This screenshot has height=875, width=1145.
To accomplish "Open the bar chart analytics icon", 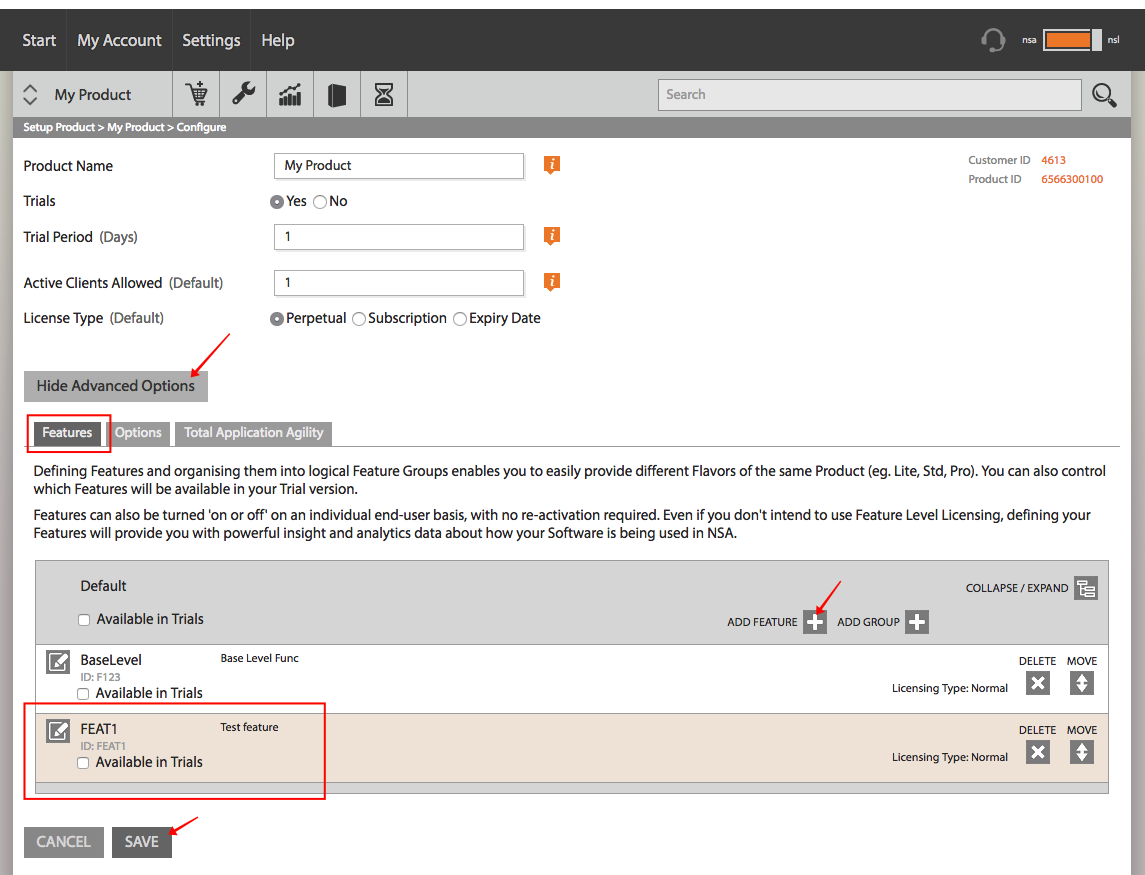I will (290, 94).
